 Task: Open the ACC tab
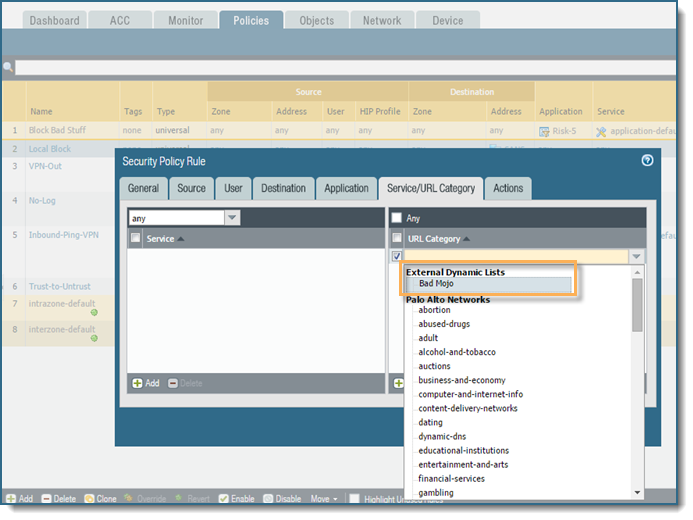pos(120,20)
